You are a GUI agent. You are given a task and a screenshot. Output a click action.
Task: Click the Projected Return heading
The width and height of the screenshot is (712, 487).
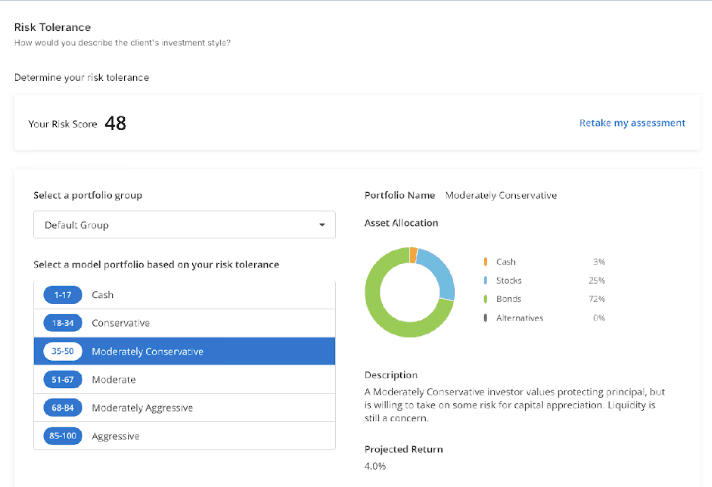(403, 449)
